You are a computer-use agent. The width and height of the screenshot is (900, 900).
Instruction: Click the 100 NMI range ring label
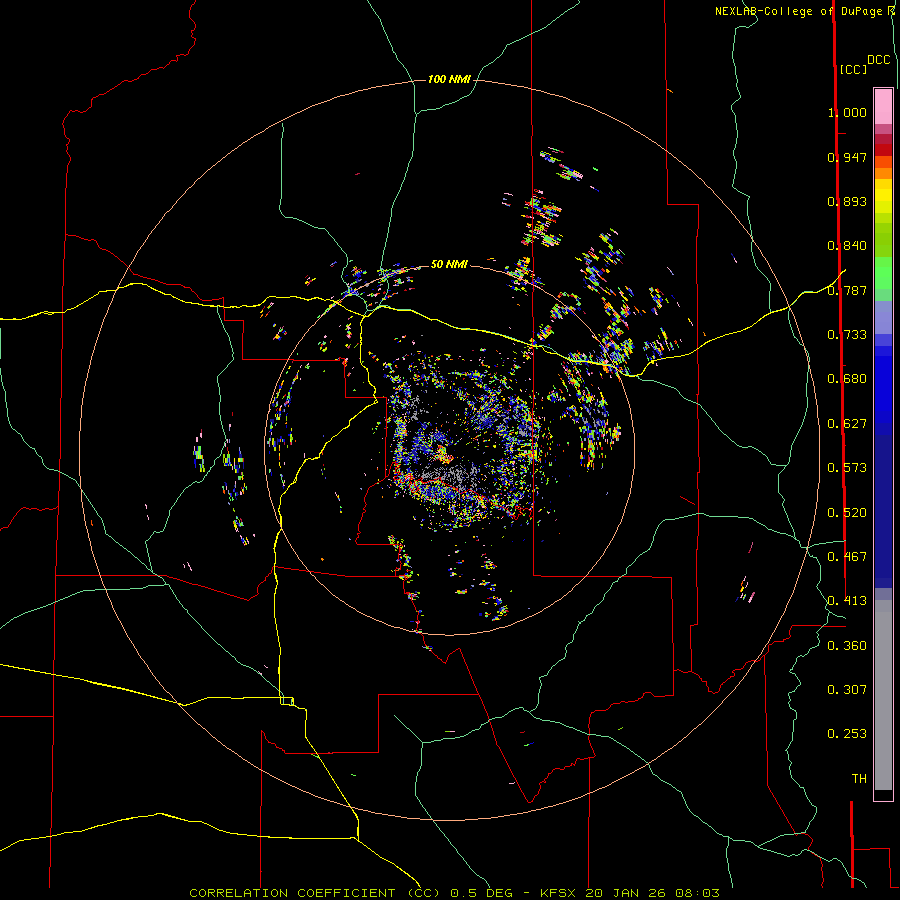(449, 79)
